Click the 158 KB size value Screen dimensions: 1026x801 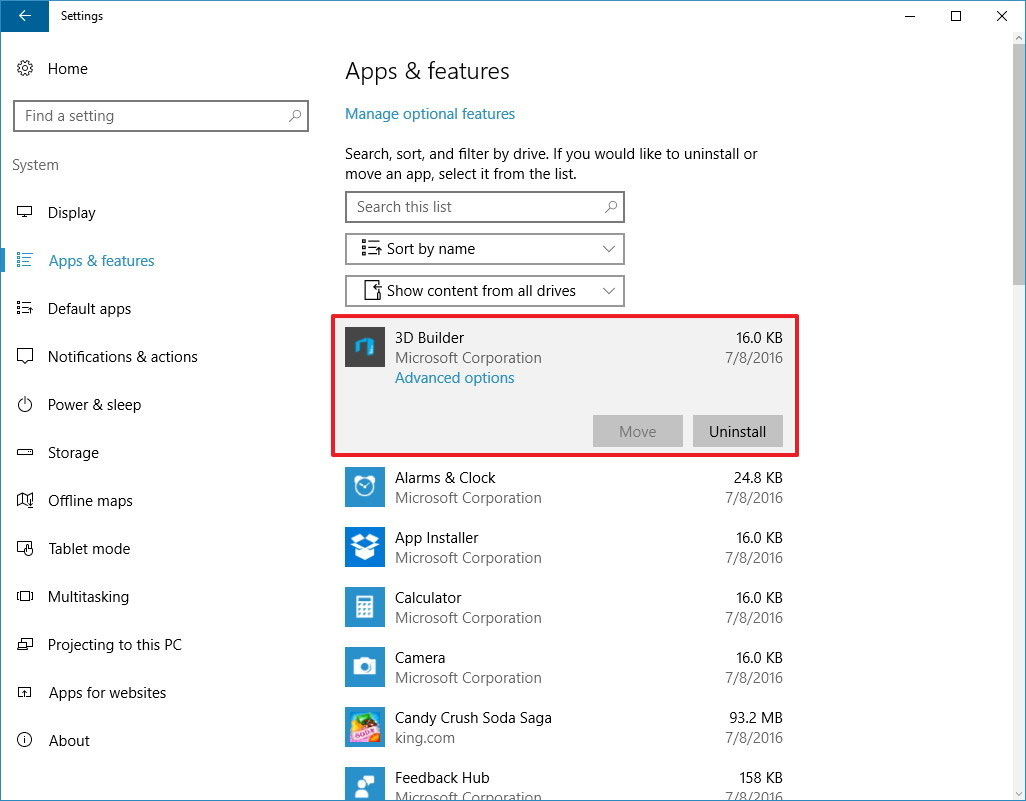(761, 777)
